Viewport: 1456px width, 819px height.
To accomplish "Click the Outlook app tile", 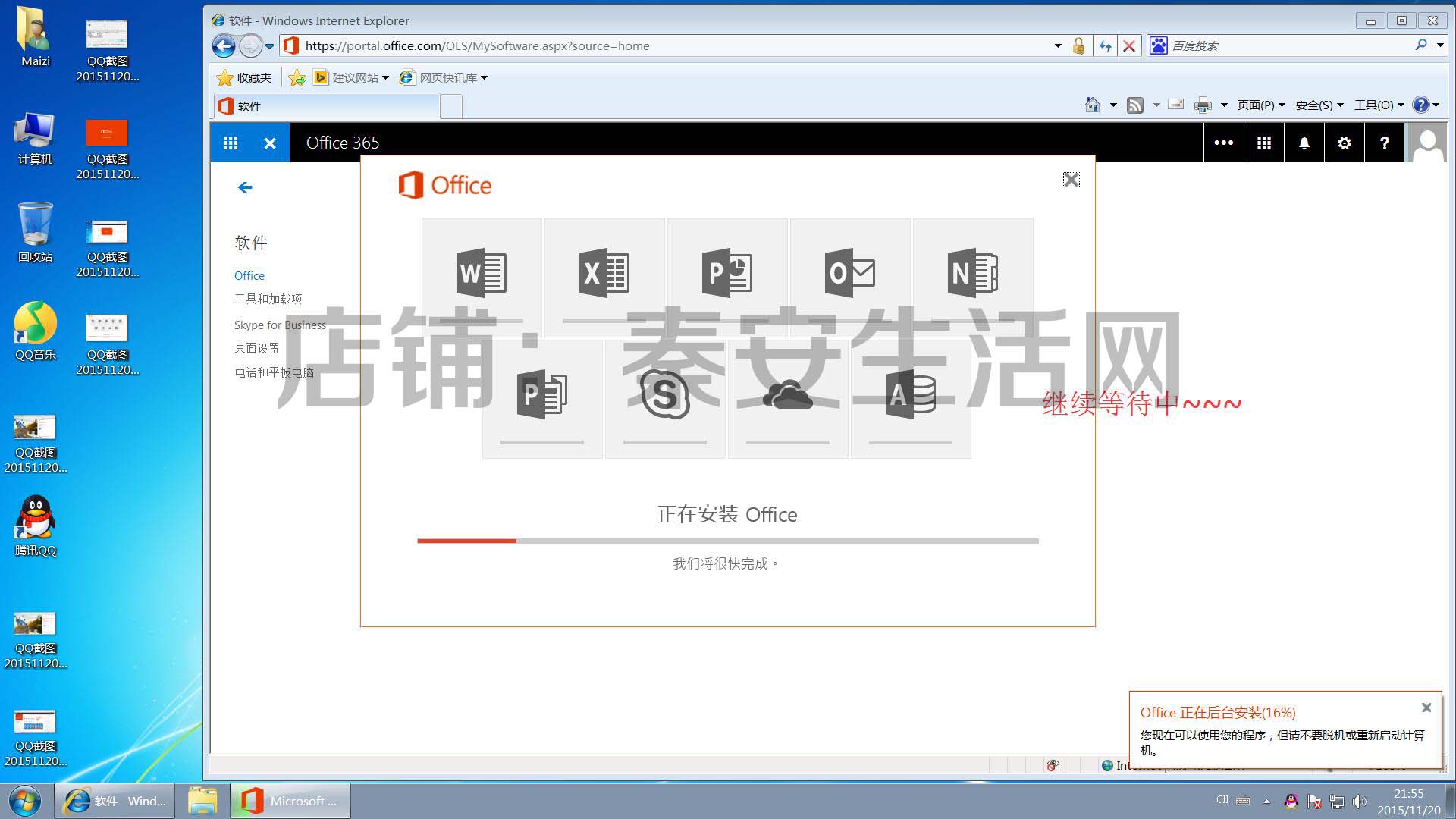I will [x=850, y=277].
